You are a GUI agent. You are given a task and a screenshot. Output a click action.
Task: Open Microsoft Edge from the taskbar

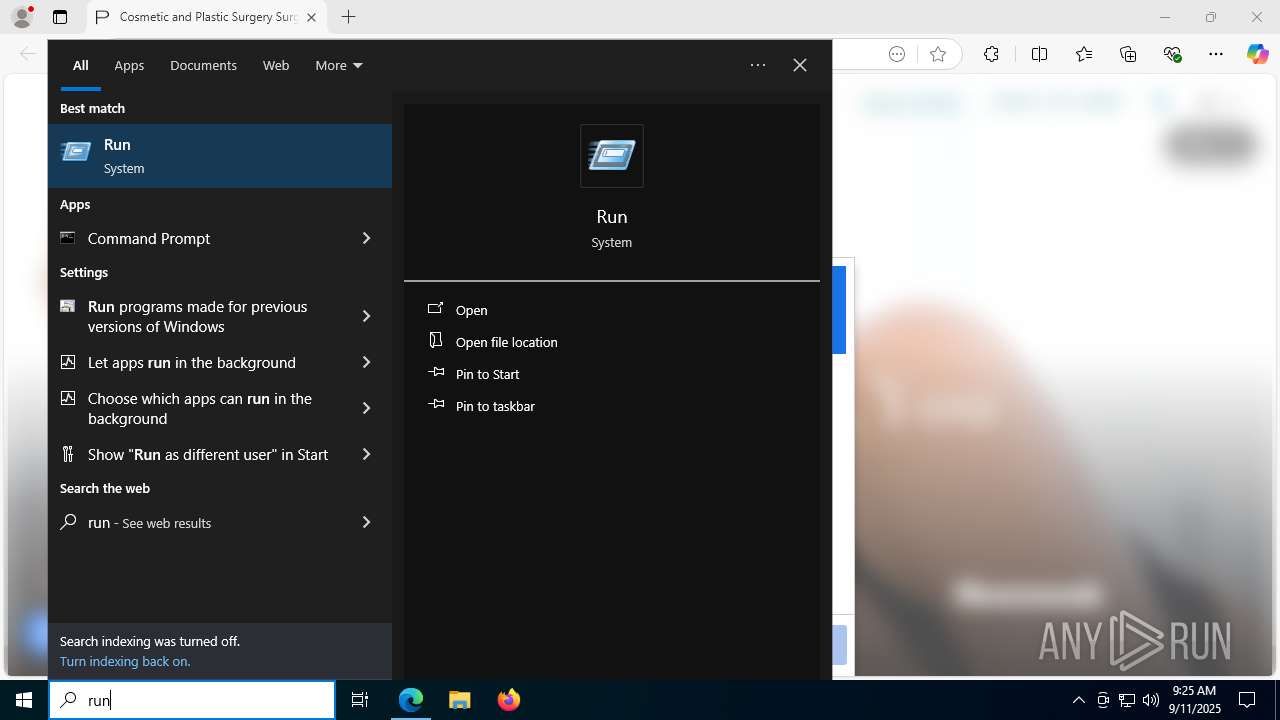coord(411,700)
